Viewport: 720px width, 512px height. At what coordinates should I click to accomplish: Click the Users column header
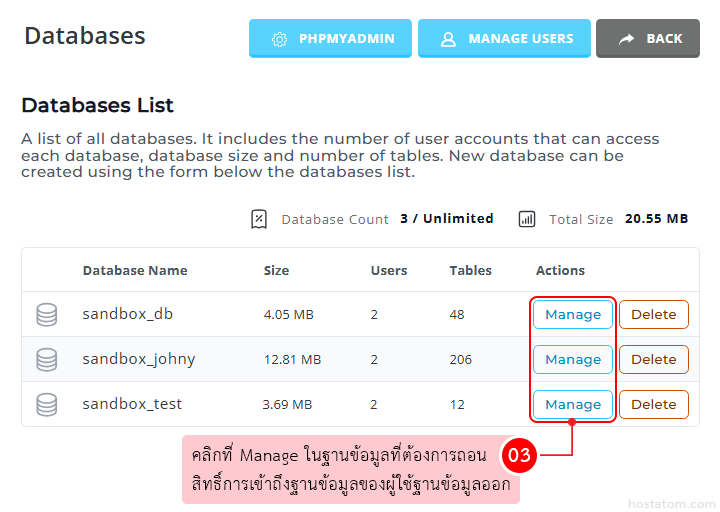(389, 270)
